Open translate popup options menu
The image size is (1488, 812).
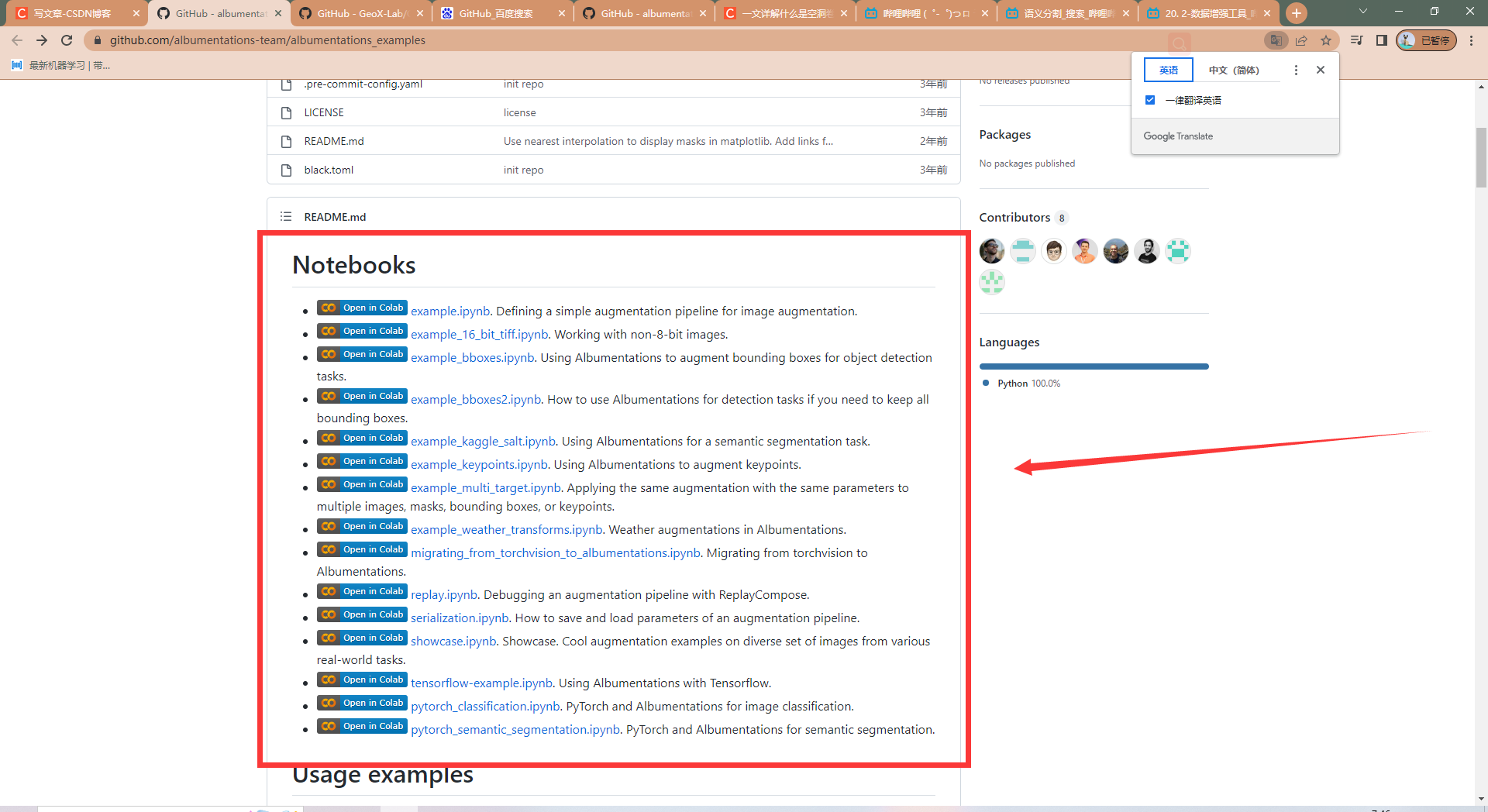point(1296,70)
